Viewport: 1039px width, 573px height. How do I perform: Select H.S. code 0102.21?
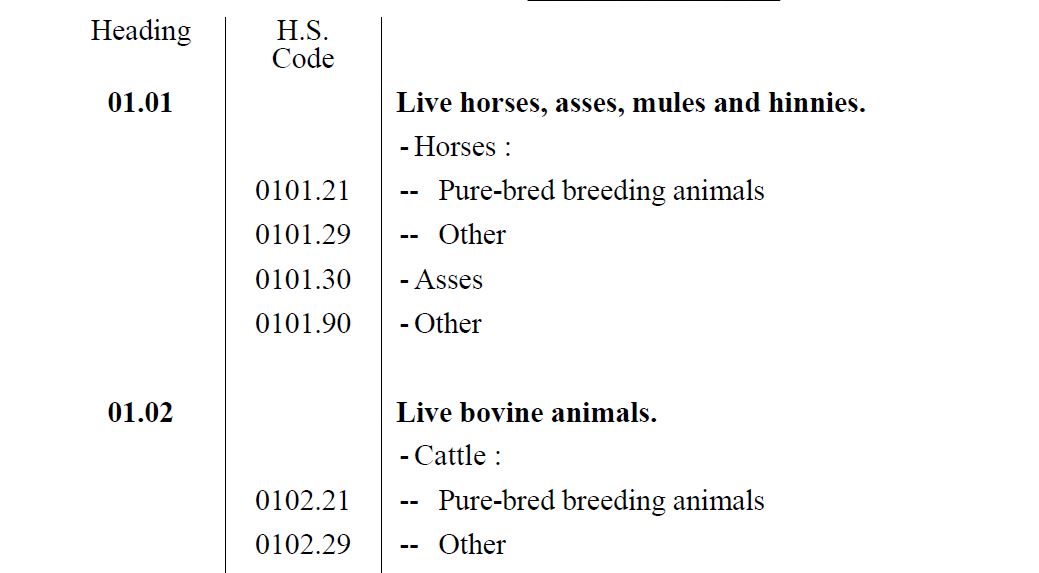click(x=302, y=500)
